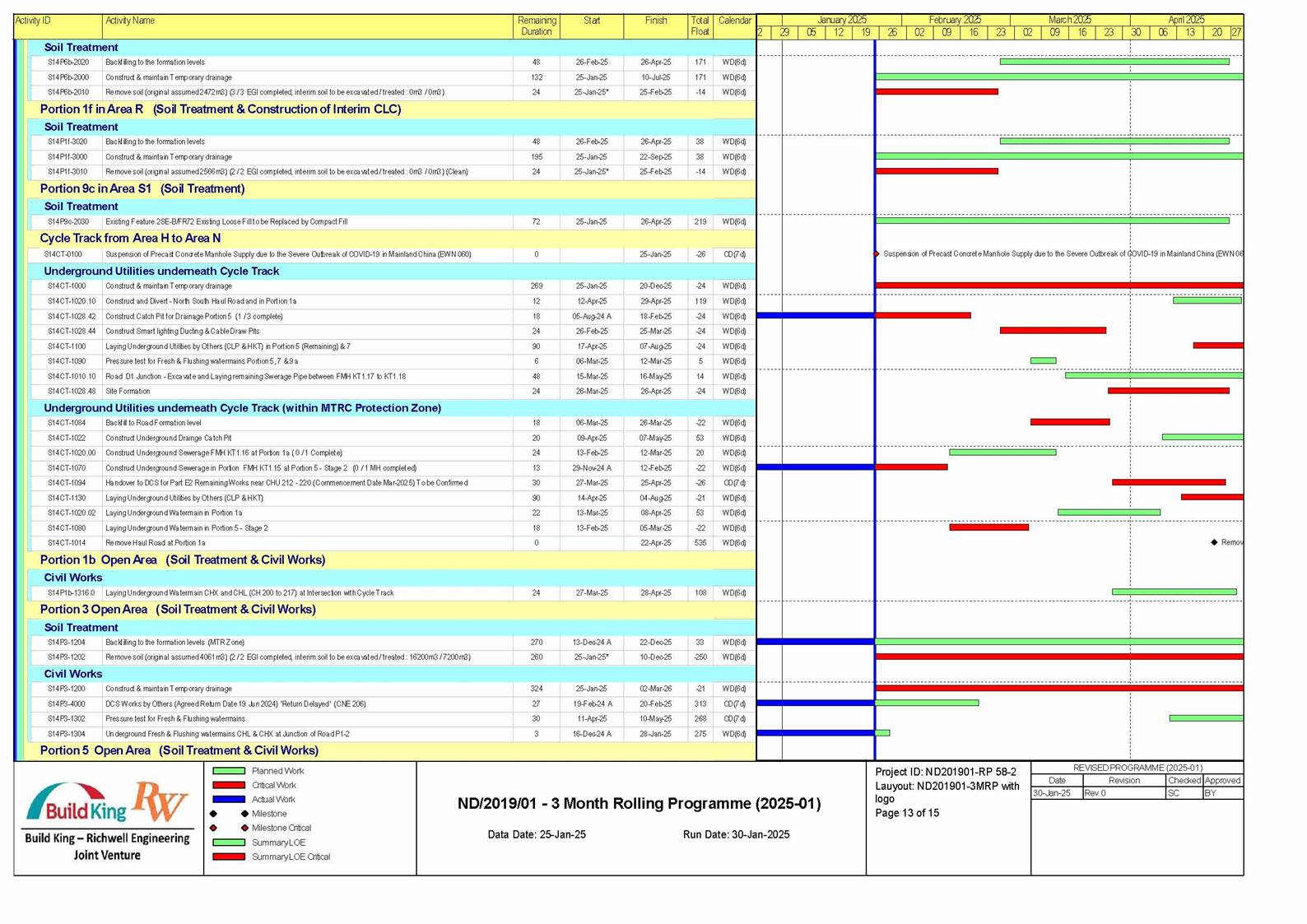The height and width of the screenshot is (924, 1307).
Task: Click the red critical milestone diamond for S14CT-0100
Action: (876, 254)
